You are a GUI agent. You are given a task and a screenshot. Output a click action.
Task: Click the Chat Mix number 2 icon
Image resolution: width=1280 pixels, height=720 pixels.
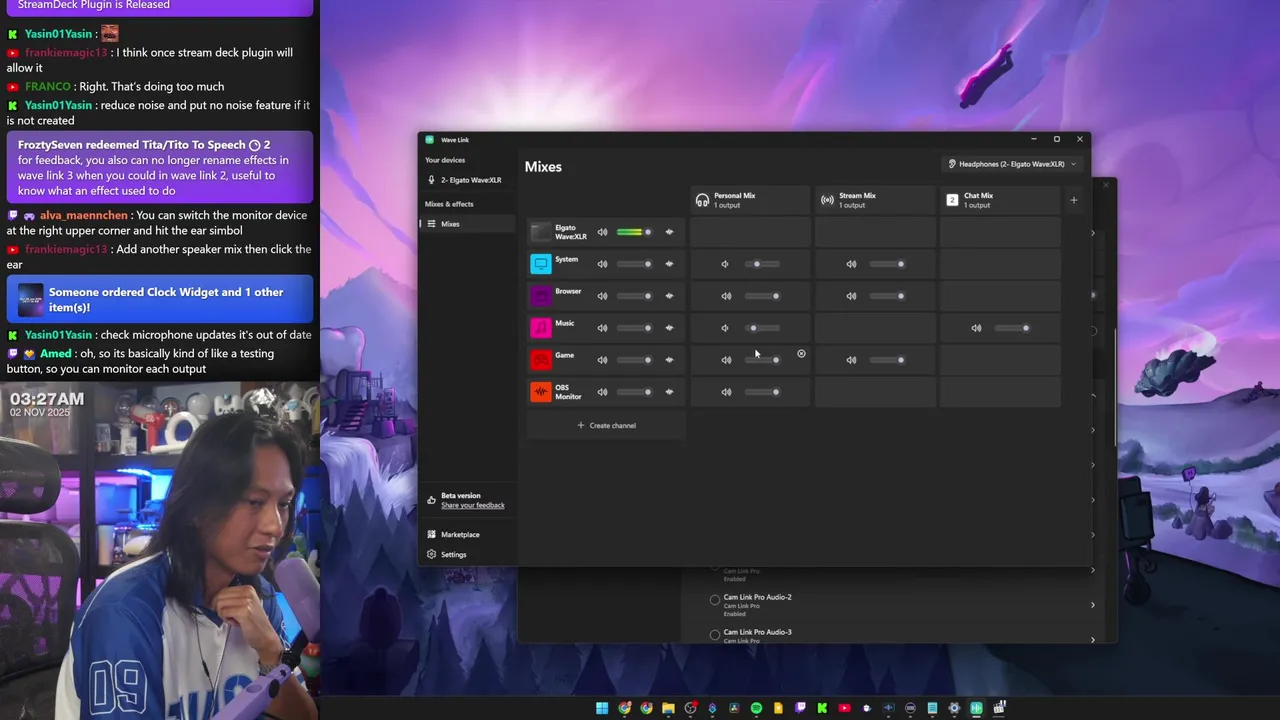pos(952,200)
